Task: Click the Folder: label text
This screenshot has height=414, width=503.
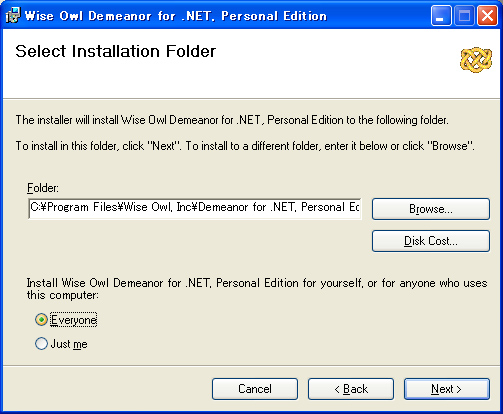Action: [43, 188]
